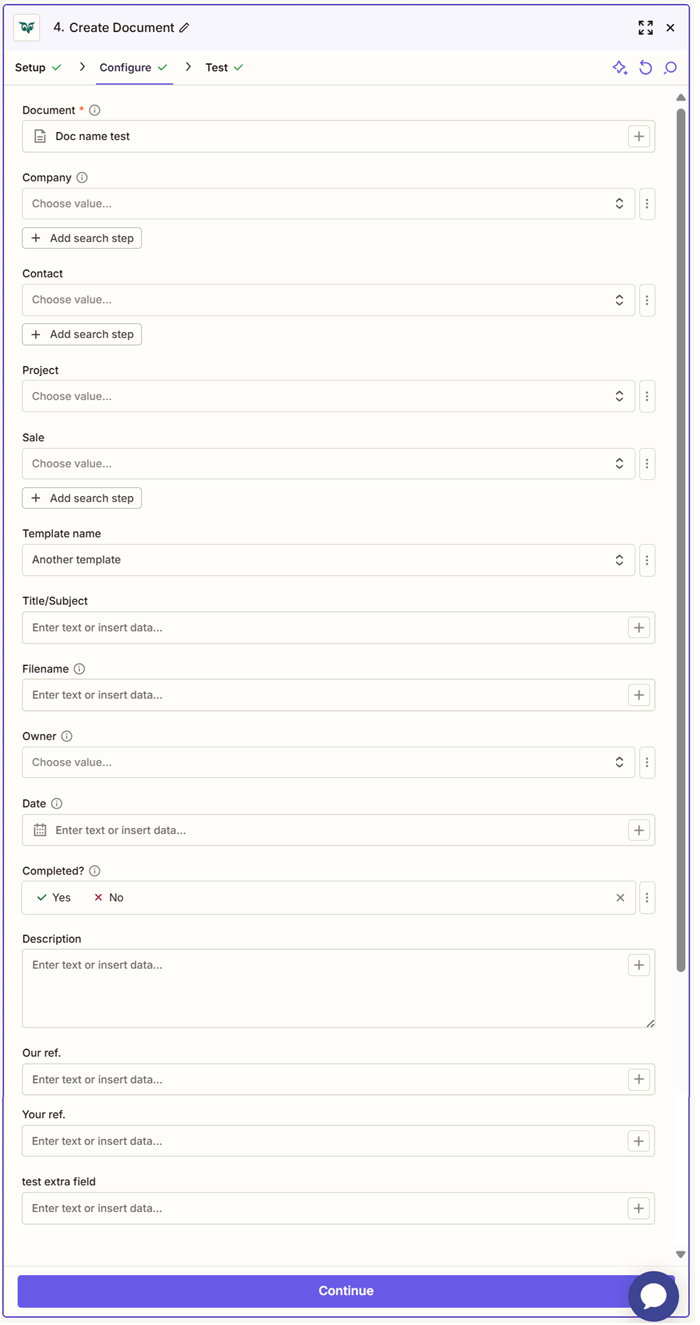The width and height of the screenshot is (700, 1325).
Task: Remove the Yes/No selection using the X
Action: [x=620, y=897]
